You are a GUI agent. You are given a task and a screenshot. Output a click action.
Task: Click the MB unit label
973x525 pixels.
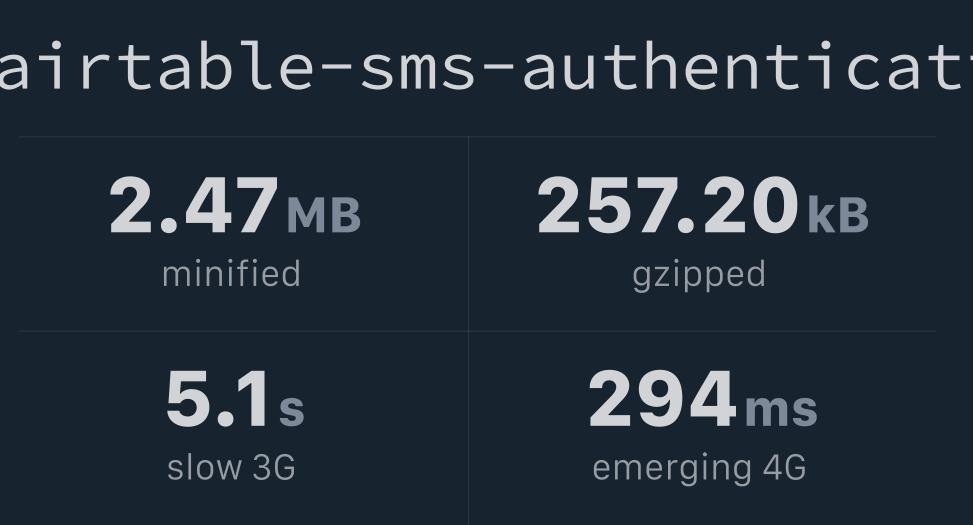pos(323,216)
